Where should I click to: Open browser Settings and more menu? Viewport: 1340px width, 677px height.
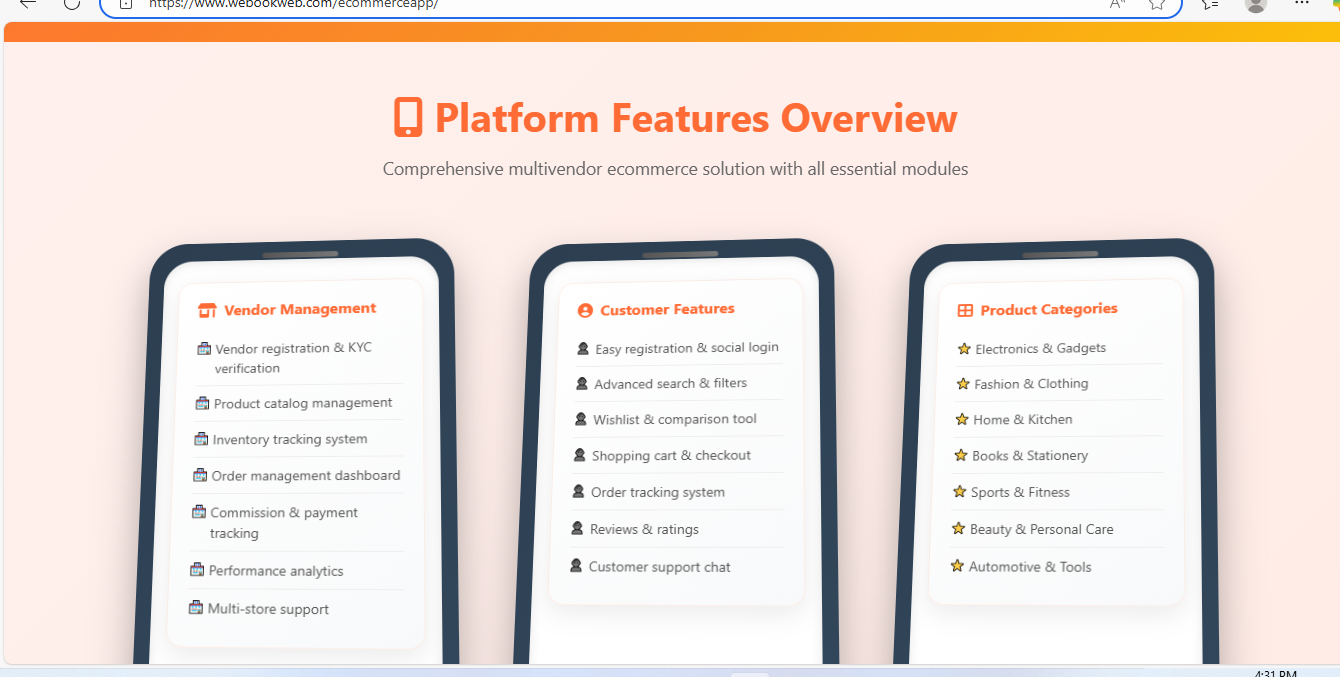(1301, 4)
